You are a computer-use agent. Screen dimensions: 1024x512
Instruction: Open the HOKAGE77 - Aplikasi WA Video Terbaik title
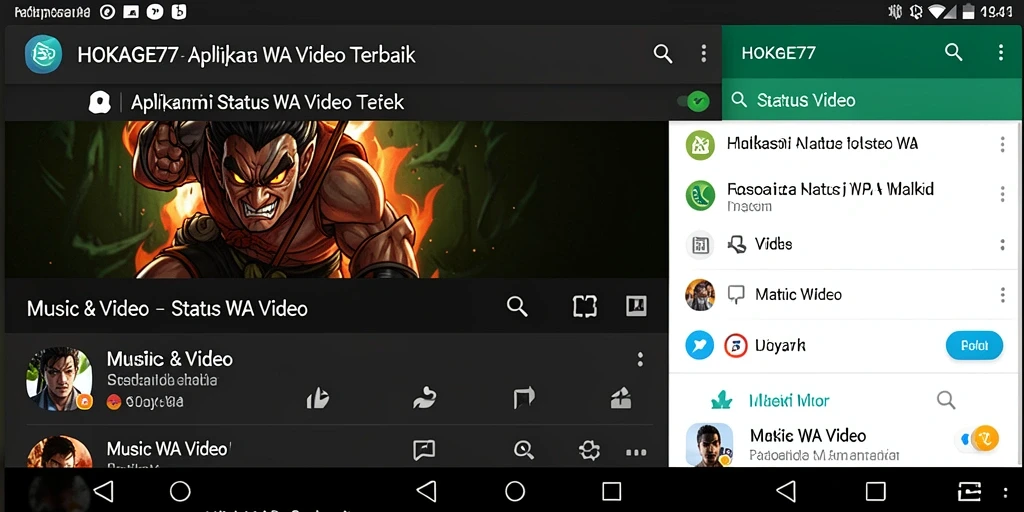pos(246,54)
